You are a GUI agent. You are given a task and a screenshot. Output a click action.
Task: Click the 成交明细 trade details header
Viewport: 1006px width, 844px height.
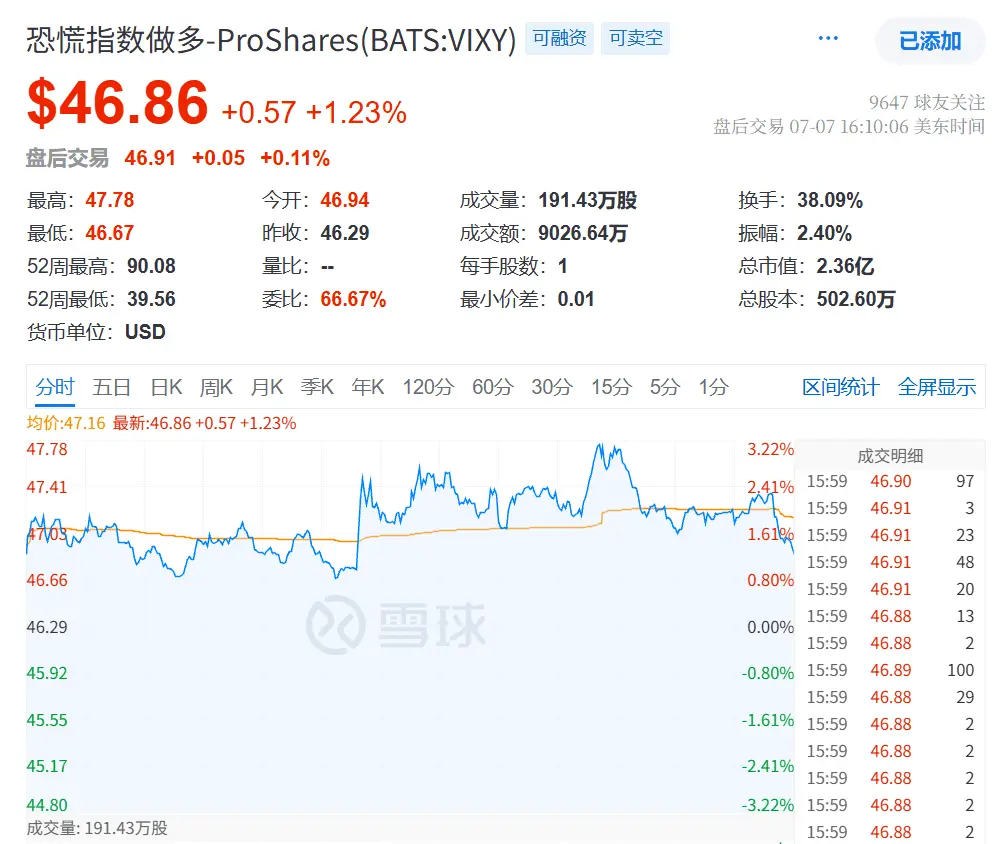click(x=890, y=456)
